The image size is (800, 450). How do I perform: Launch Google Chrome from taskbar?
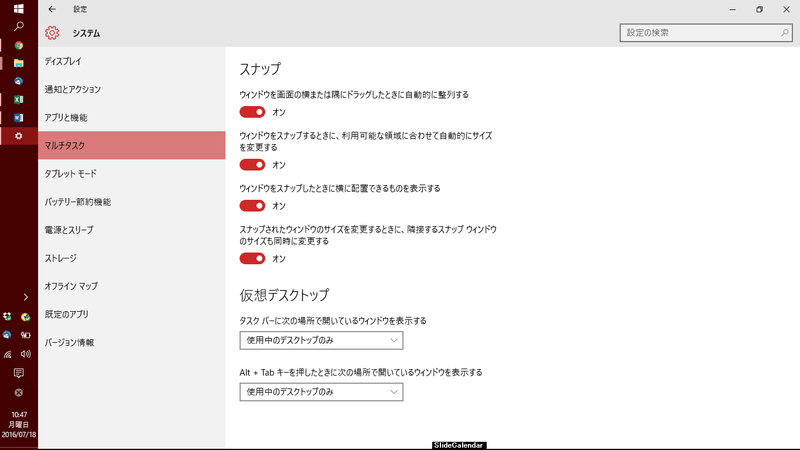(x=18, y=45)
